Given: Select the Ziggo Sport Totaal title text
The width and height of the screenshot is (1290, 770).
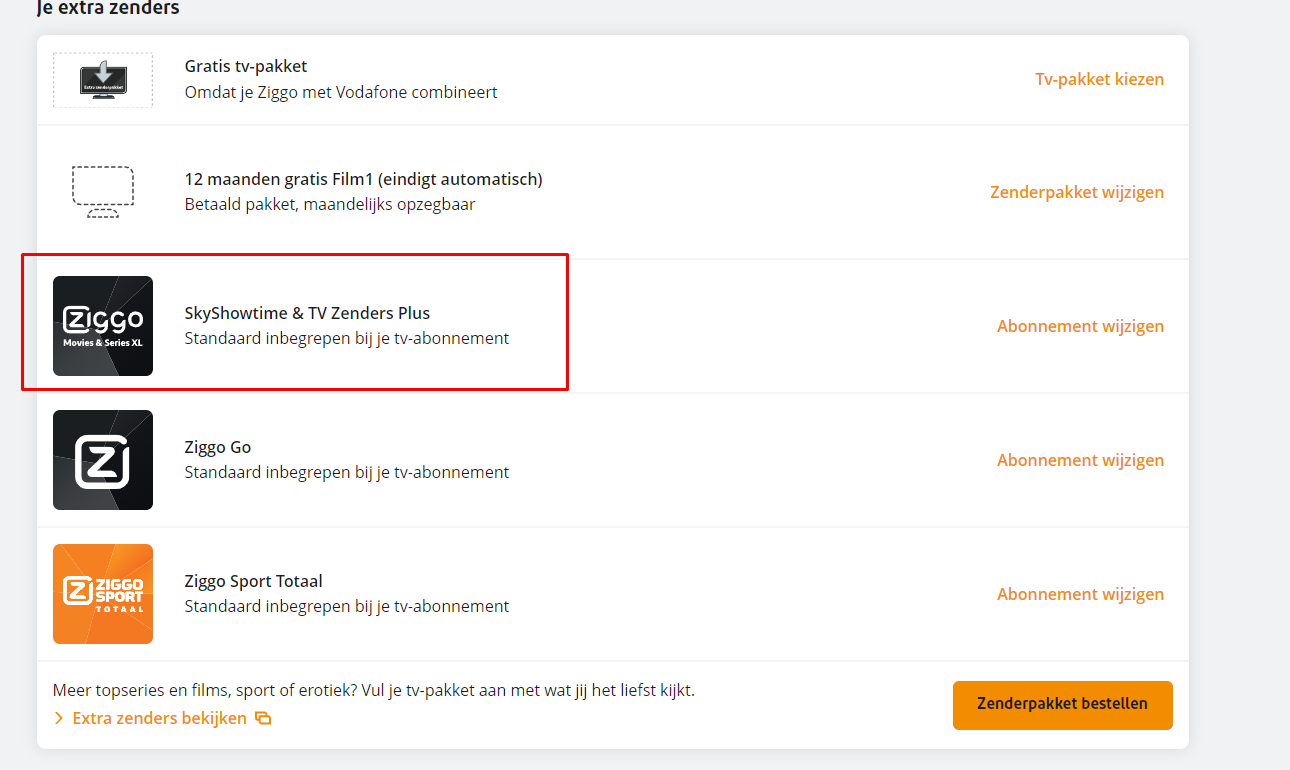Looking at the screenshot, I should 253,581.
